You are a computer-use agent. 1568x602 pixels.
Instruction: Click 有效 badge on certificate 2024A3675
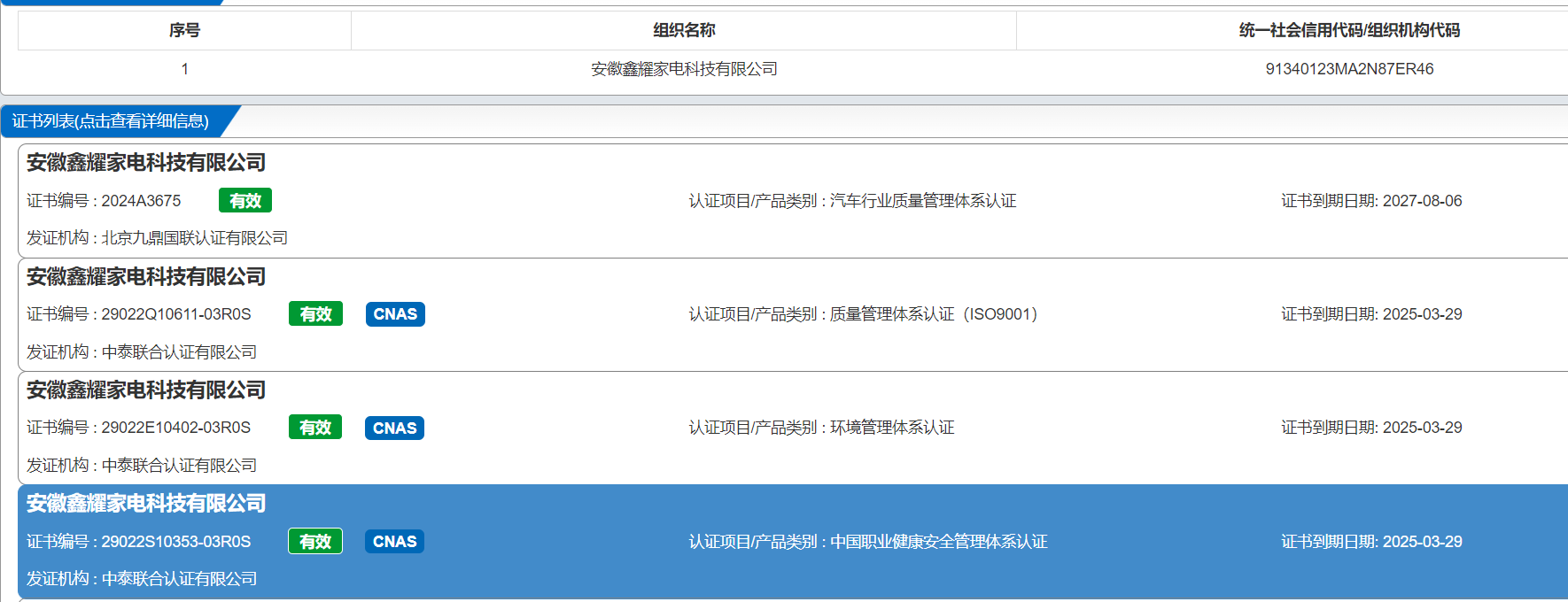[245, 201]
